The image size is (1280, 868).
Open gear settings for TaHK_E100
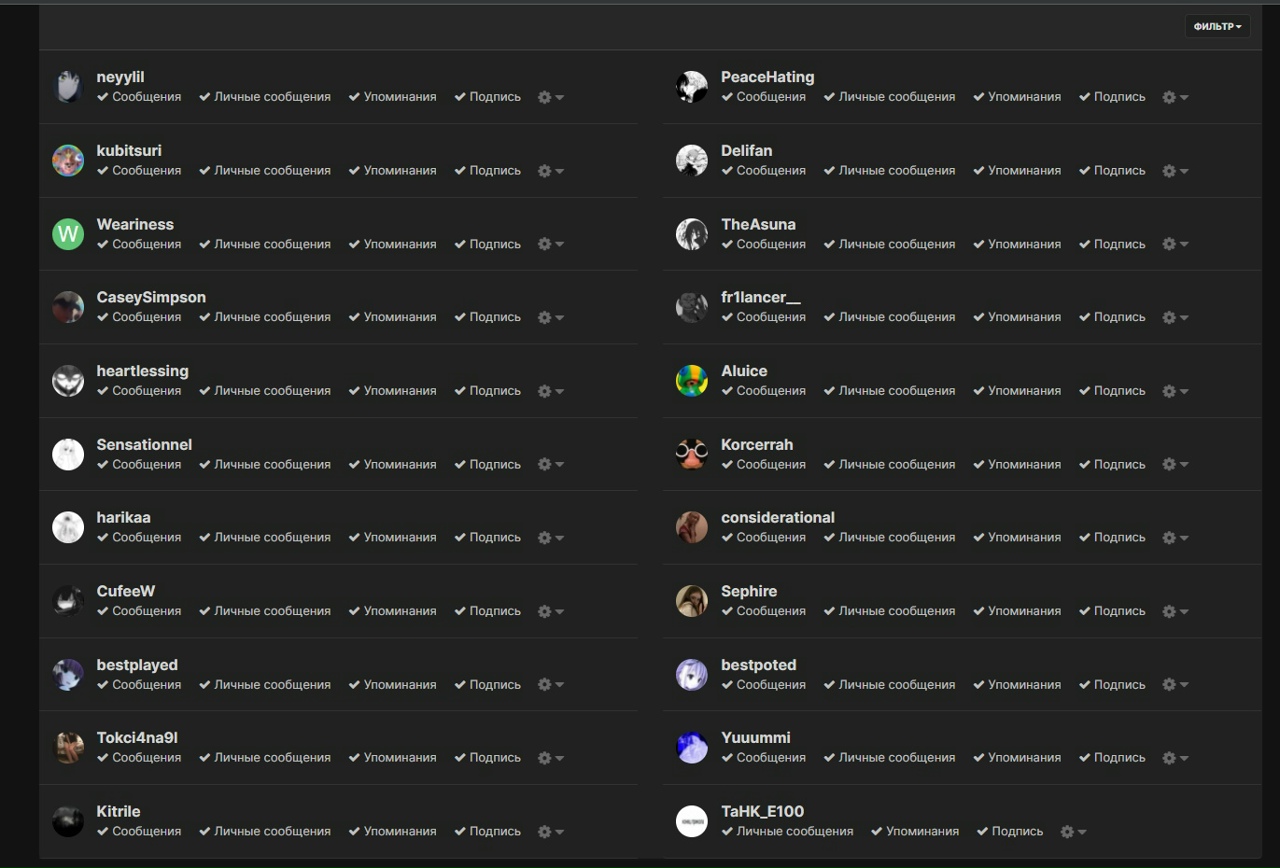(x=1067, y=832)
